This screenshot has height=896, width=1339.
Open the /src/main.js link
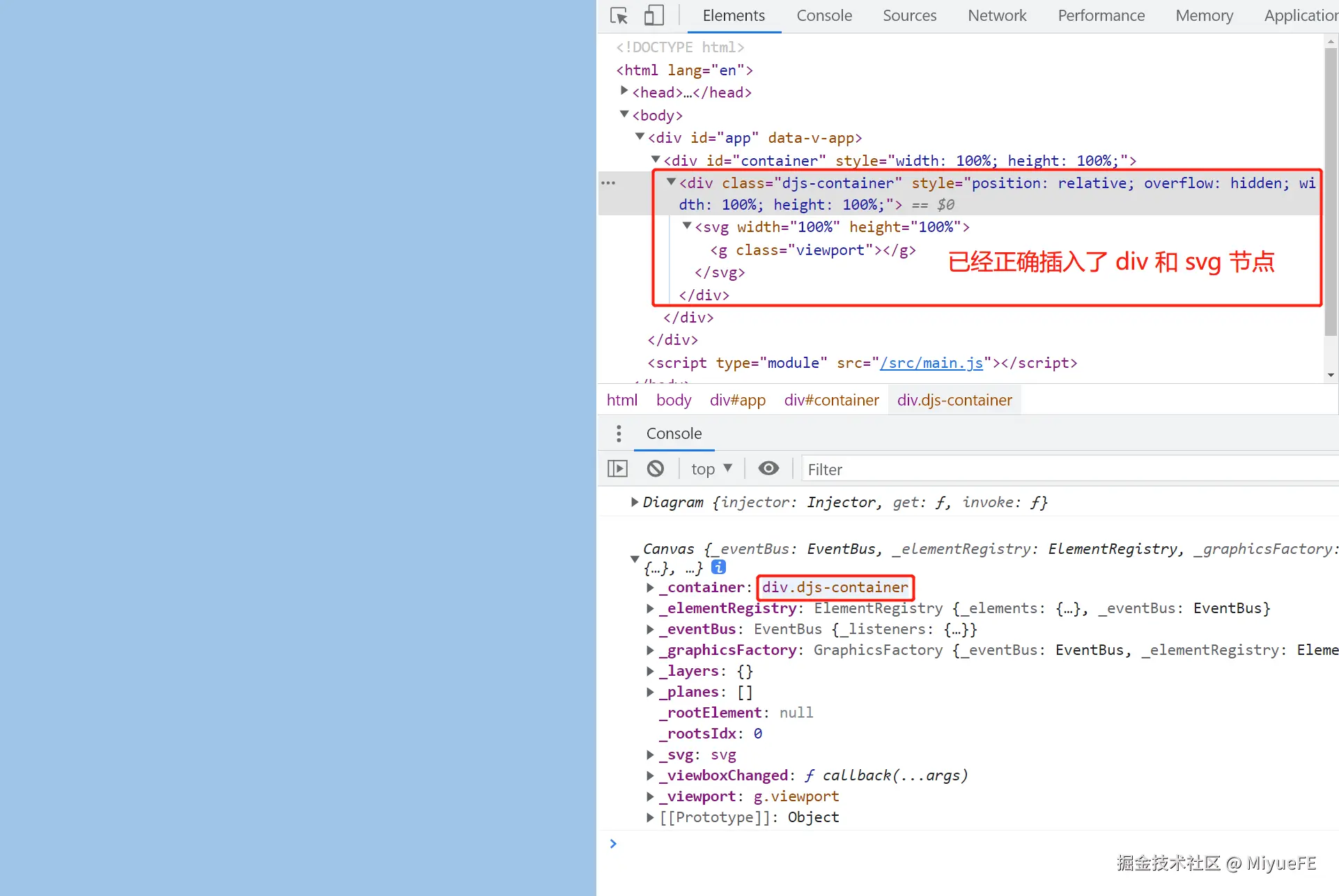tap(931, 363)
